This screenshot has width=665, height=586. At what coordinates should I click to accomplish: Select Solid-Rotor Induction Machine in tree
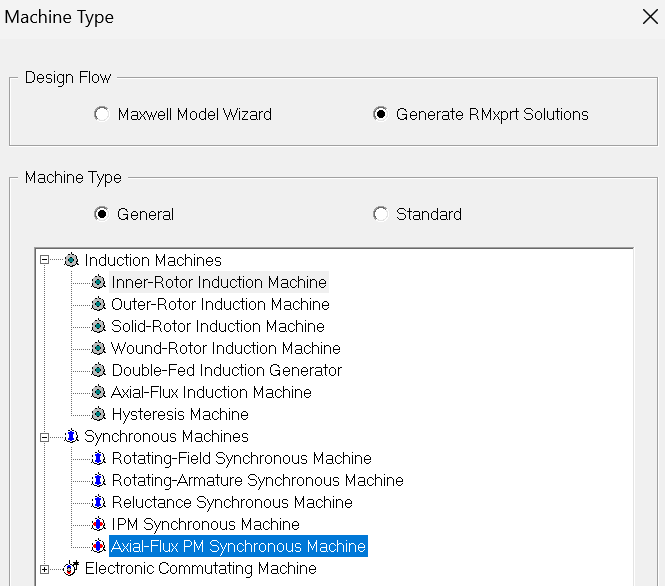(x=217, y=327)
